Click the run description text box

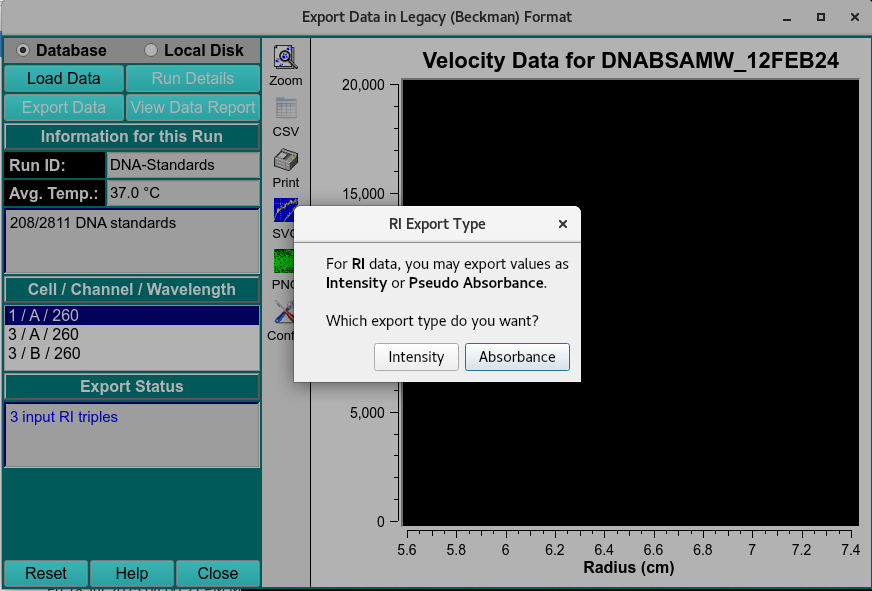pyautogui.click(x=131, y=240)
